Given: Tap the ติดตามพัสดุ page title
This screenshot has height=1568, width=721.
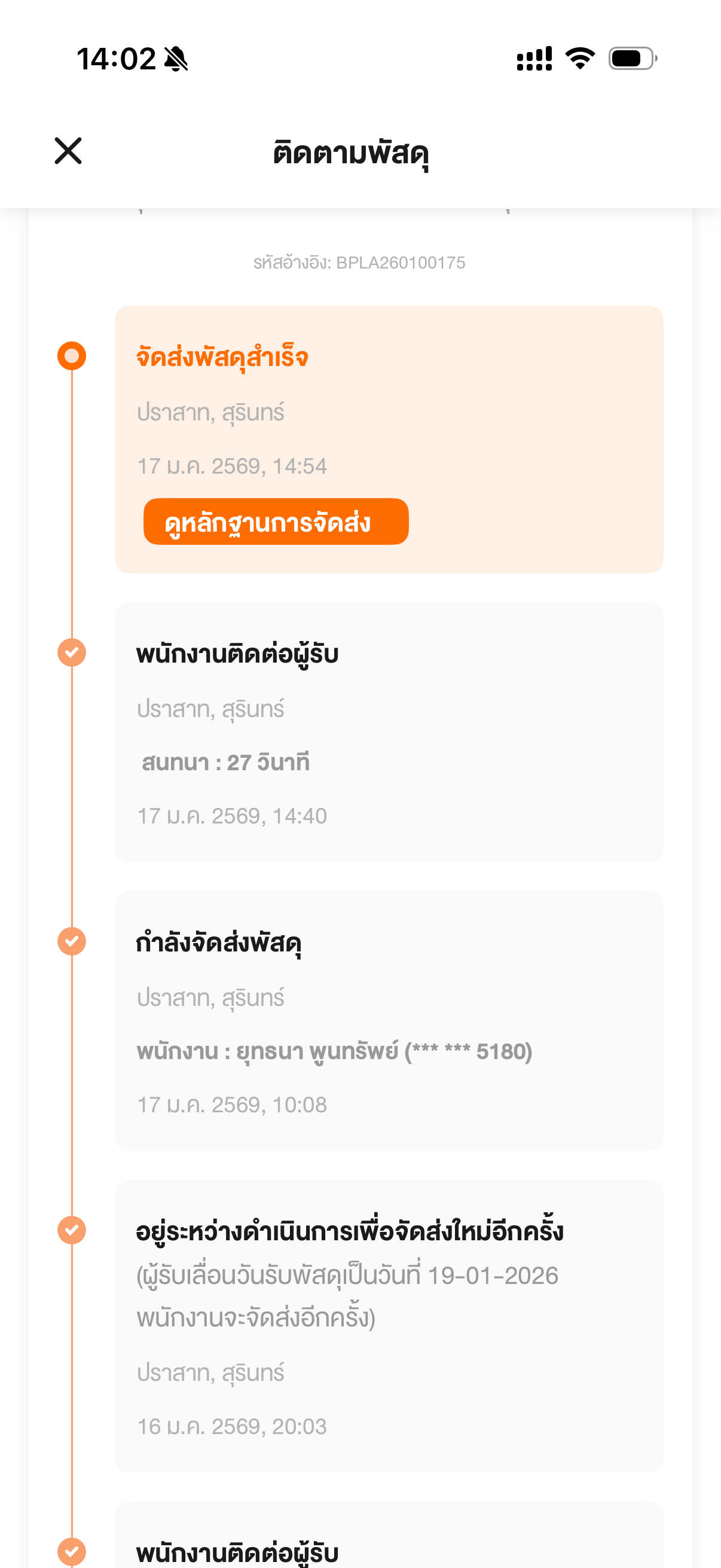Looking at the screenshot, I should (351, 152).
